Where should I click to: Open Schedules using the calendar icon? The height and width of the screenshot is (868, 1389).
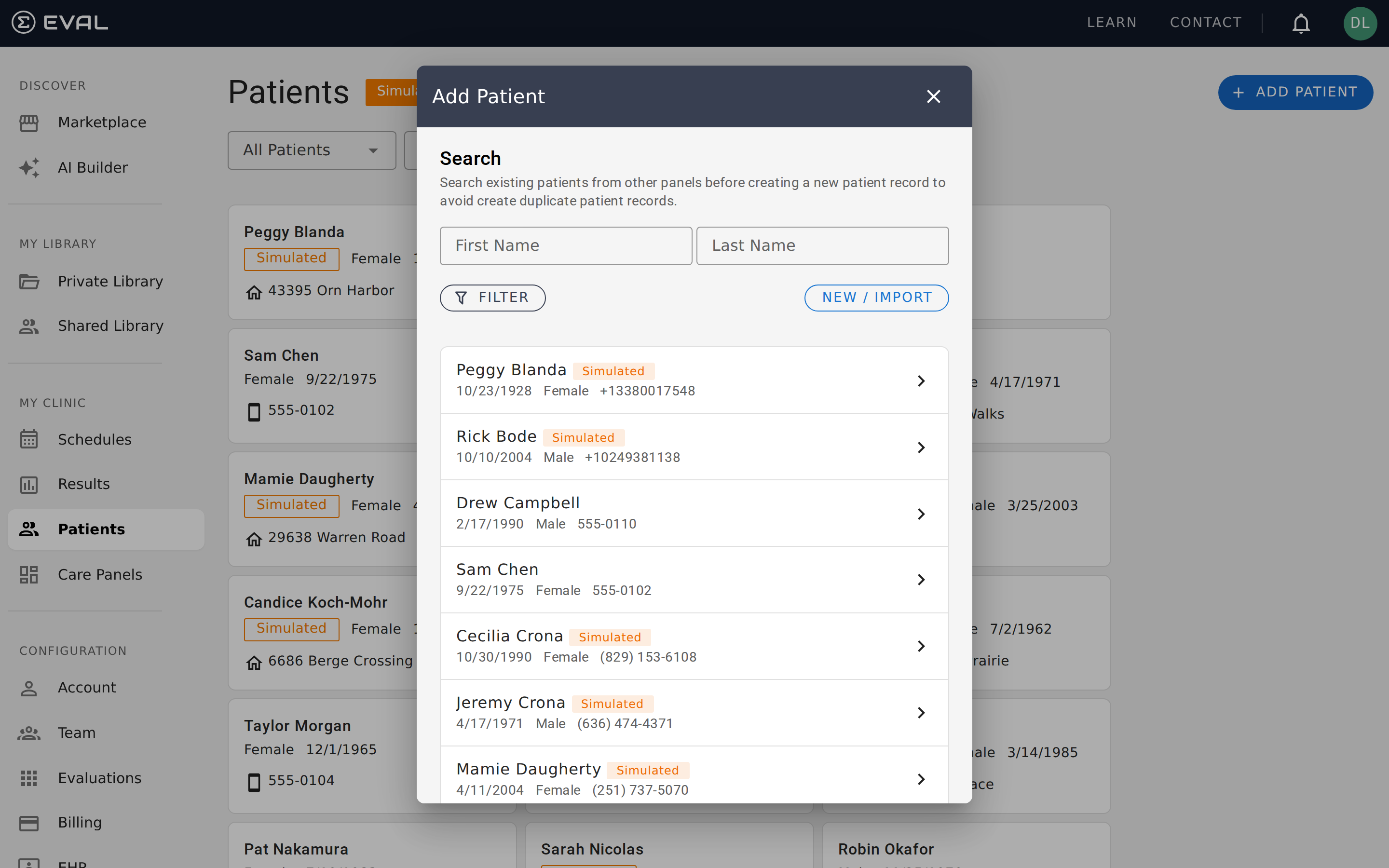coord(30,439)
